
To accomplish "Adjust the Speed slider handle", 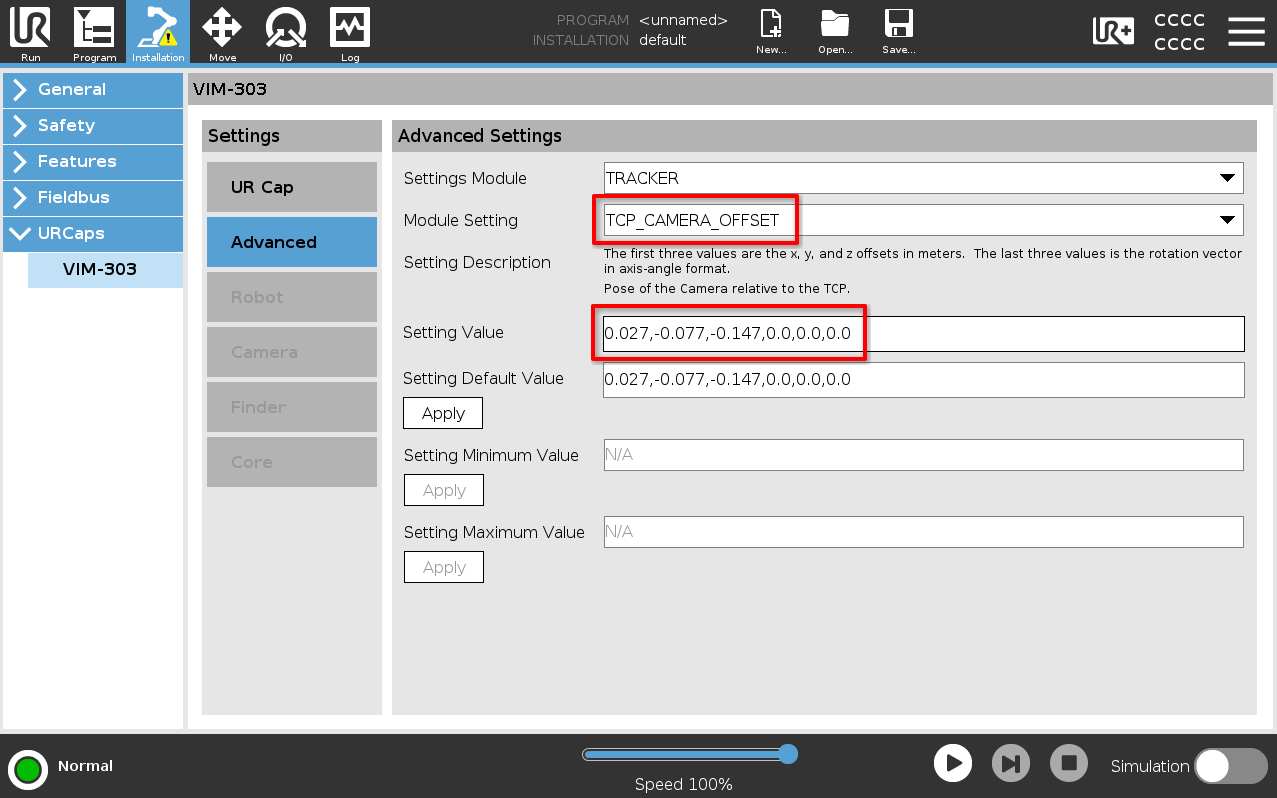I will click(x=788, y=754).
